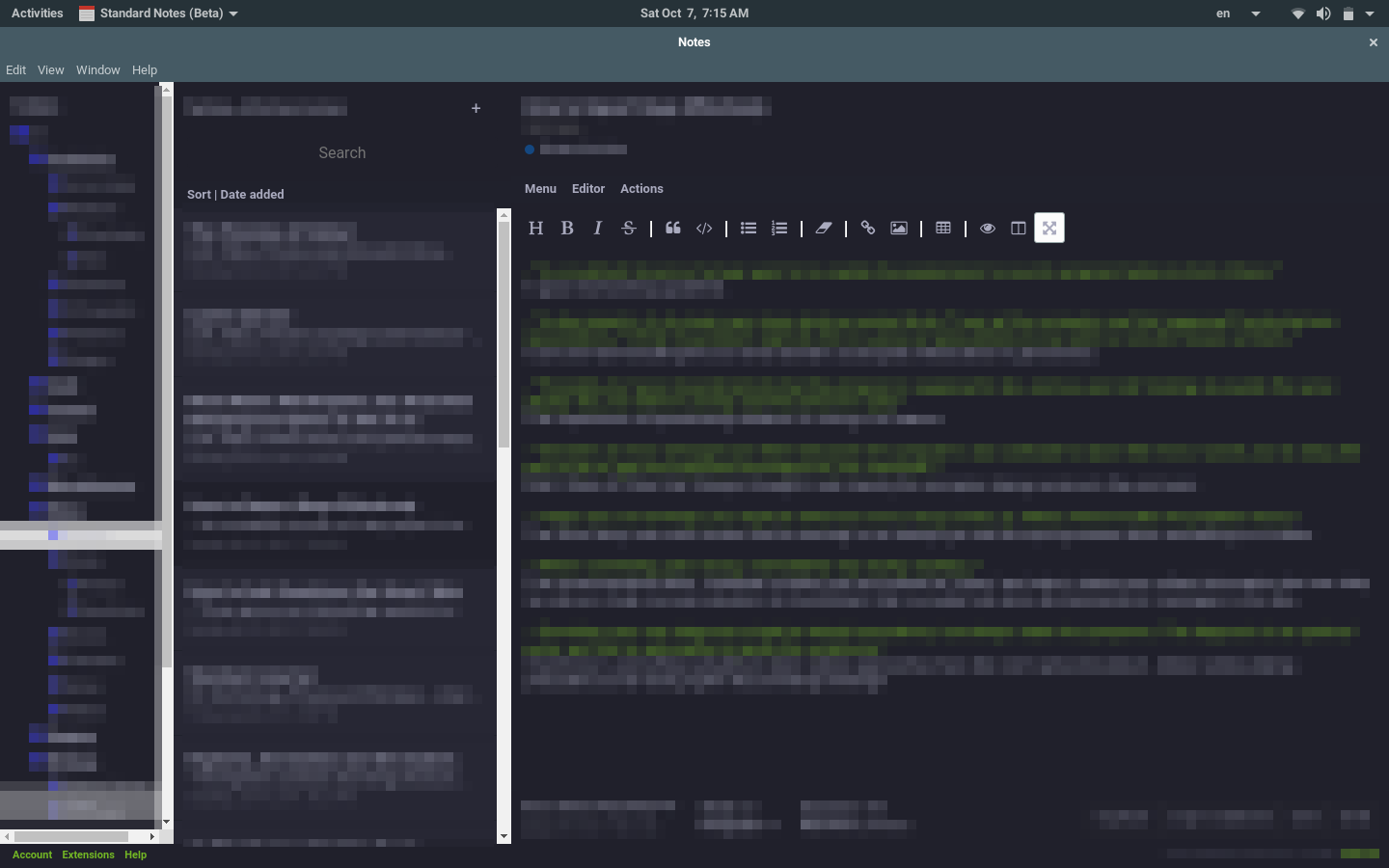Click up arrow of tags panel scrollbar
The height and width of the screenshot is (868, 1389).
point(167,90)
